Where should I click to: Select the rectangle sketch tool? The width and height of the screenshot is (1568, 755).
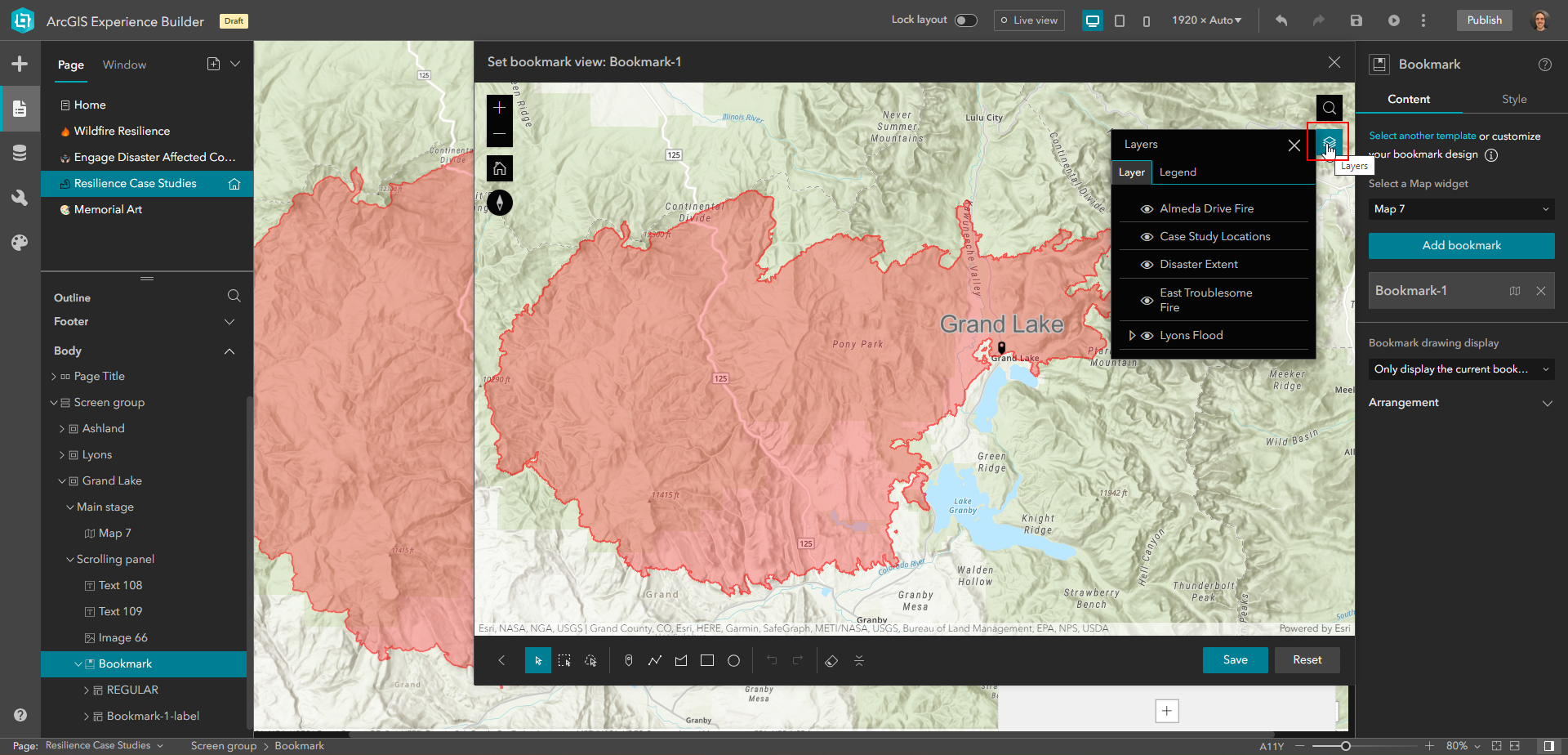[707, 660]
